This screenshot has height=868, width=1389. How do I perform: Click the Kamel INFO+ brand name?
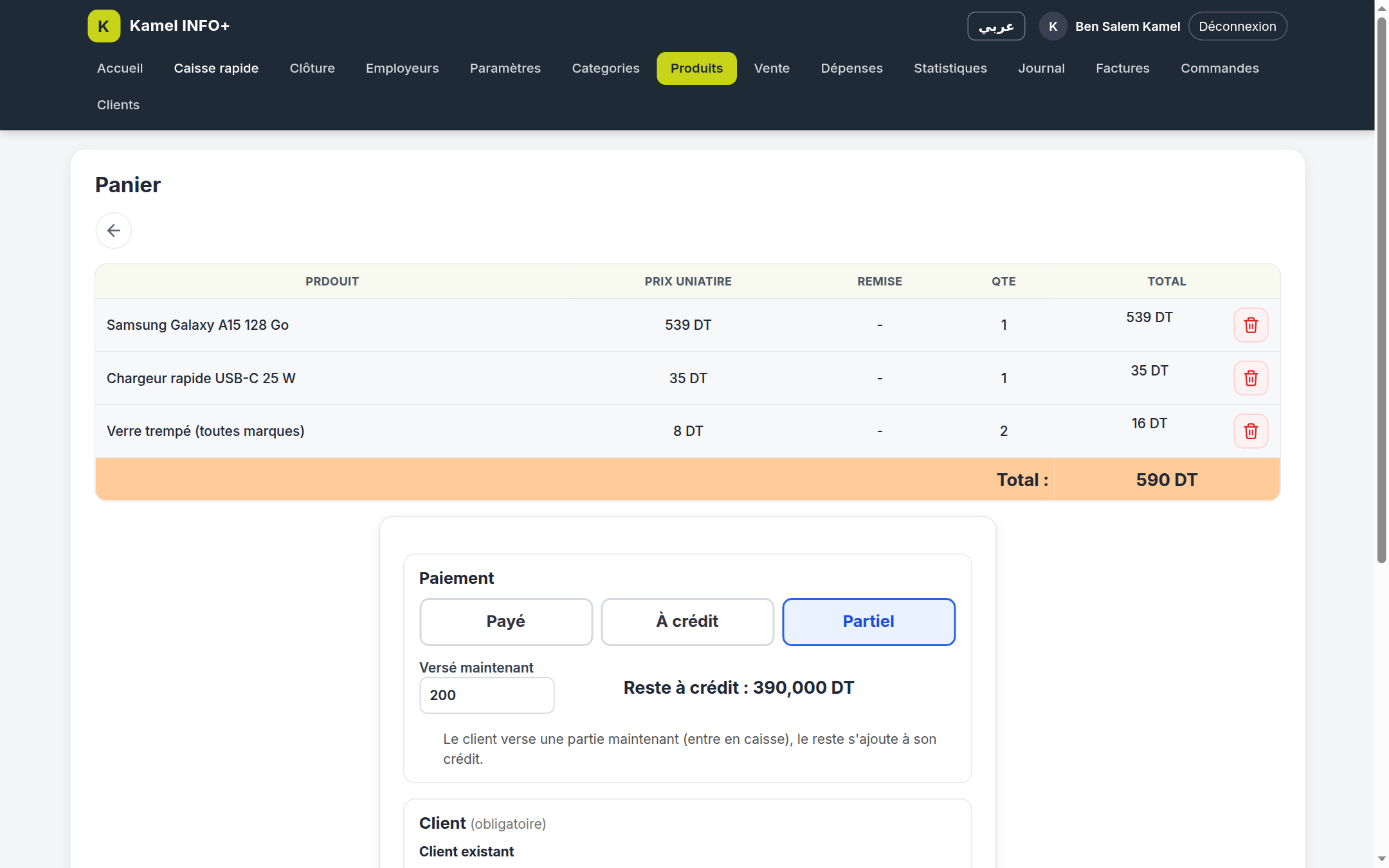click(x=179, y=26)
